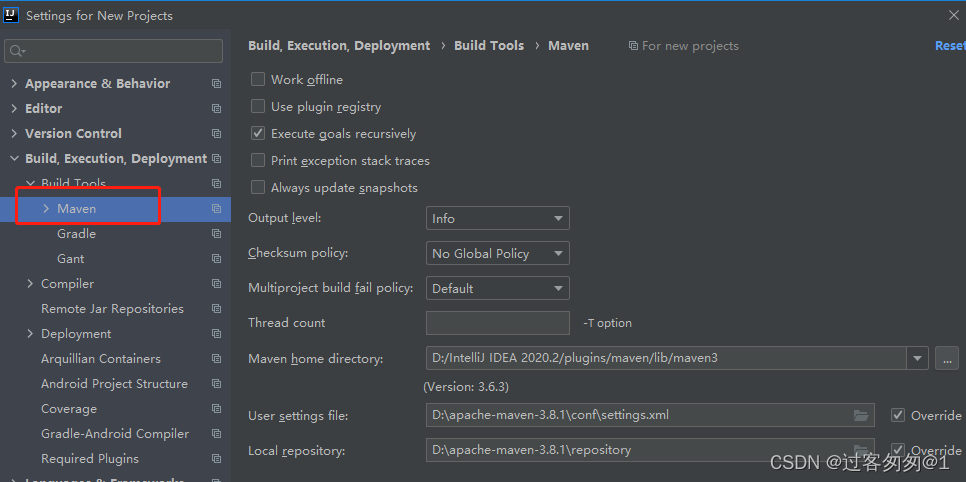966x482 pixels.
Task: Click the IntelliJ logo in the title bar
Action: coord(10,15)
